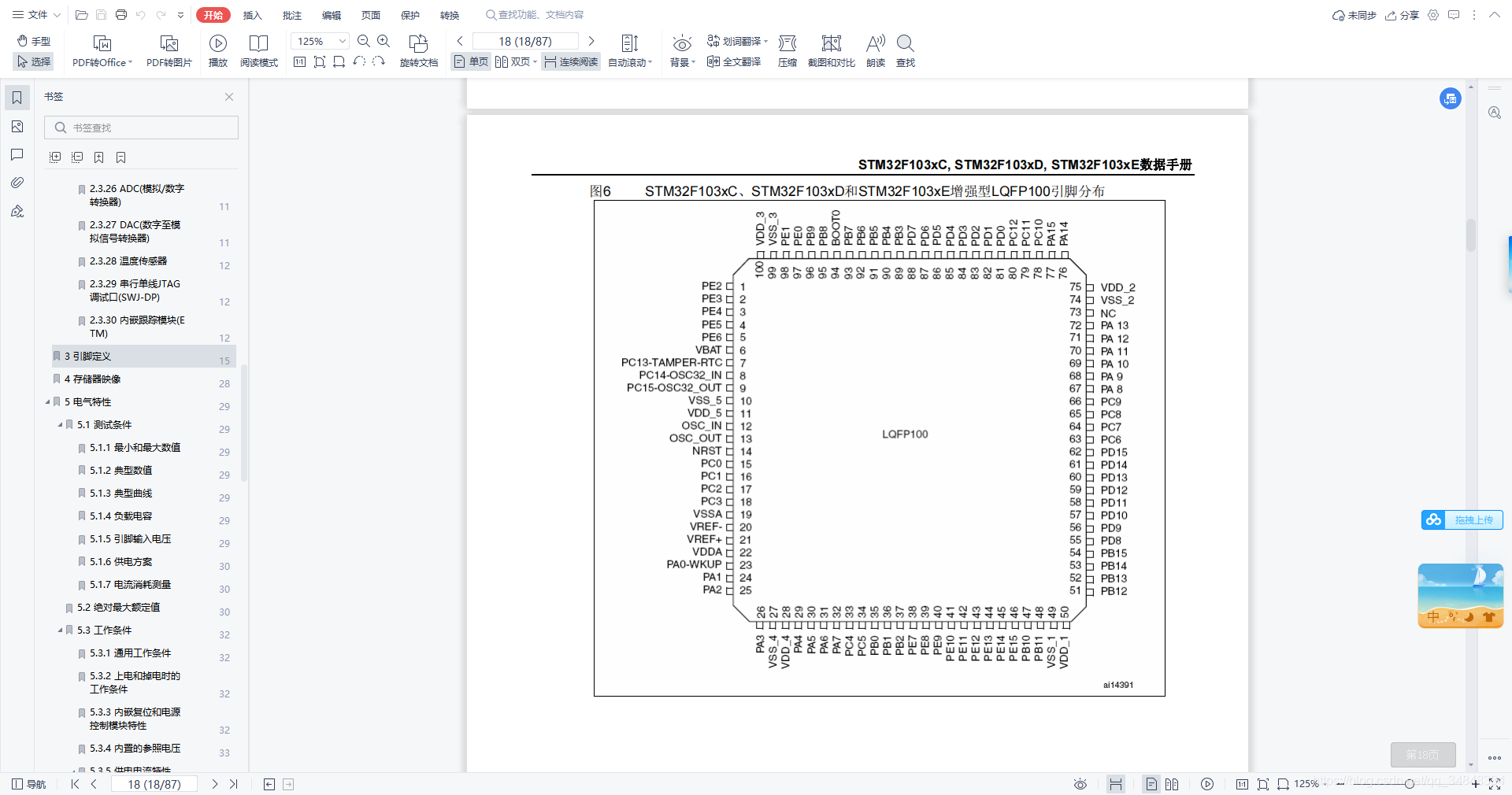The height and width of the screenshot is (795, 1512).
Task: Click the print icon in quick toolbar
Action: pyautogui.click(x=120, y=15)
